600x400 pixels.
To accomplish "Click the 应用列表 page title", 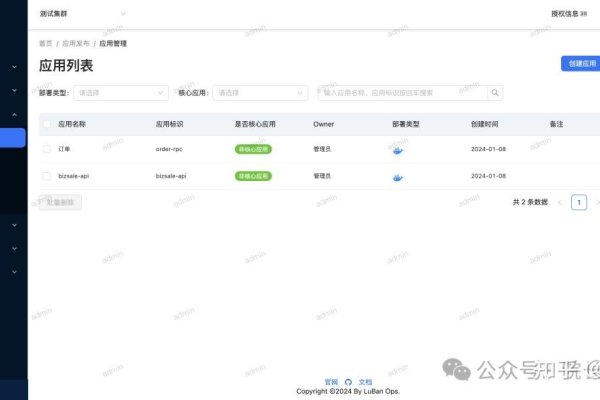I will tap(66, 65).
